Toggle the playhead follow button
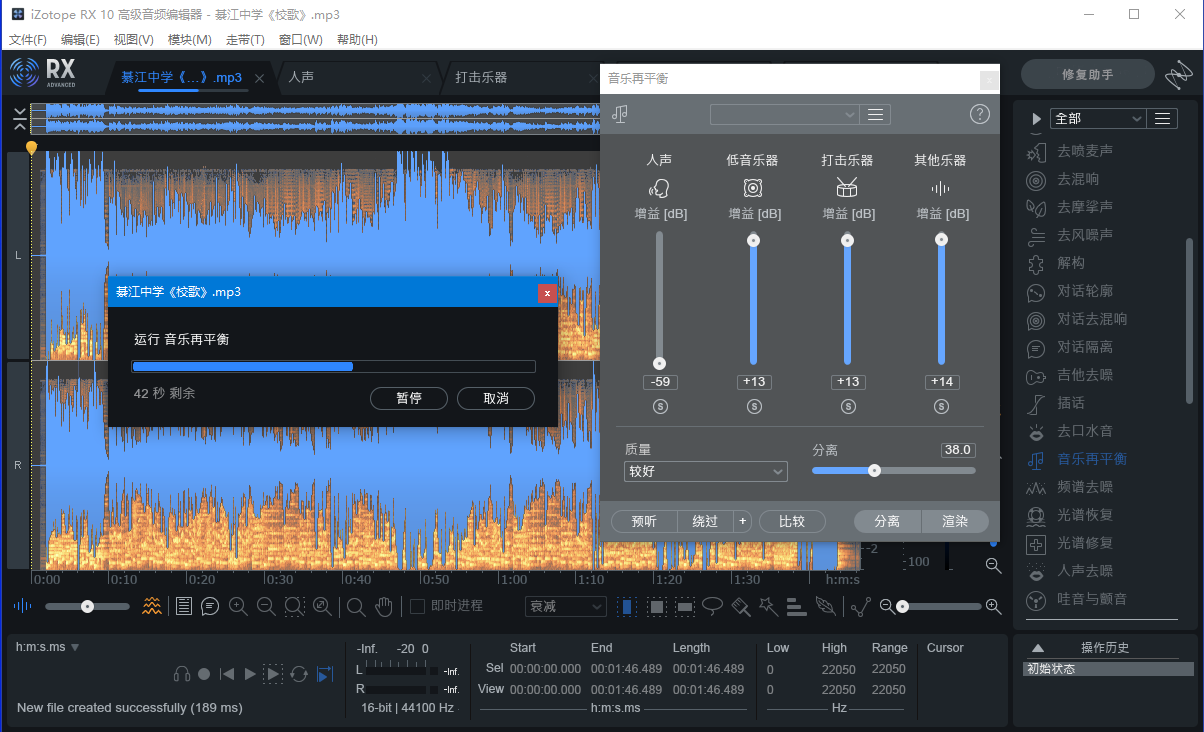Viewport: 1204px width, 732px height. tap(324, 674)
